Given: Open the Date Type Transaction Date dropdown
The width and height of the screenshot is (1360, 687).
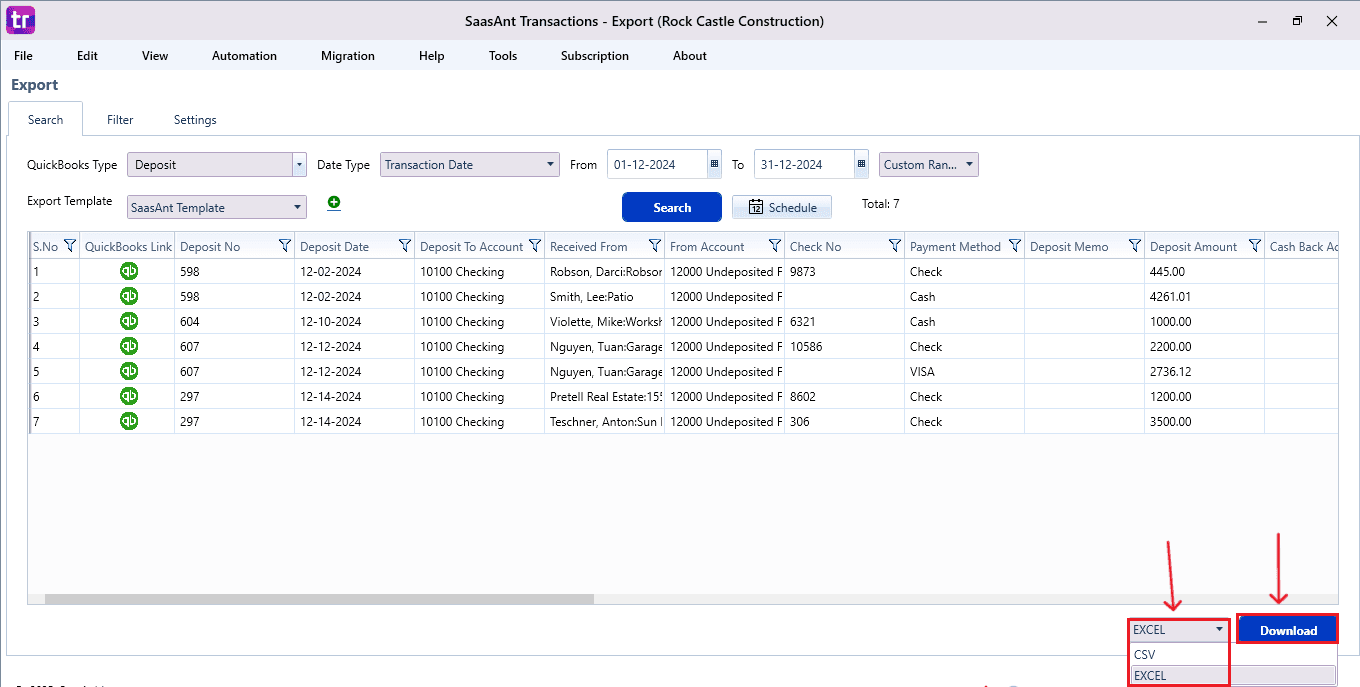Looking at the screenshot, I should tap(470, 165).
